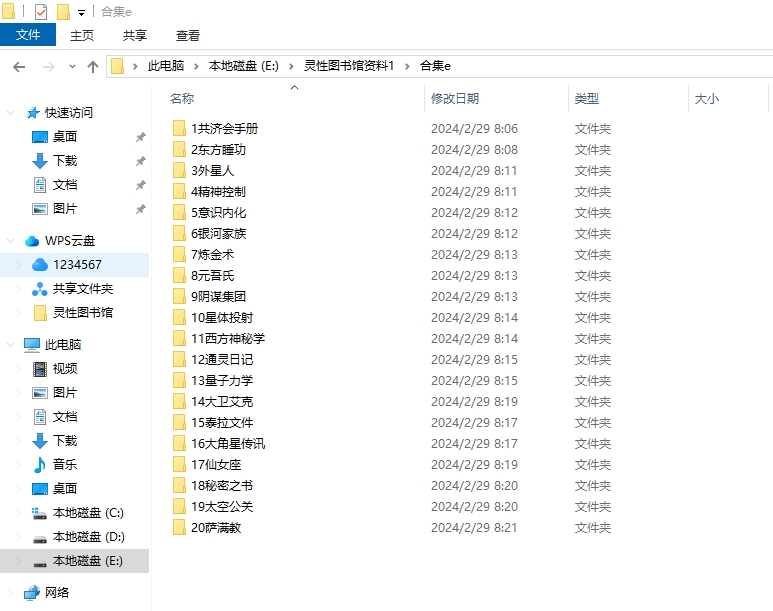
Task: Select folder 5意识内化
Action: click(218, 213)
